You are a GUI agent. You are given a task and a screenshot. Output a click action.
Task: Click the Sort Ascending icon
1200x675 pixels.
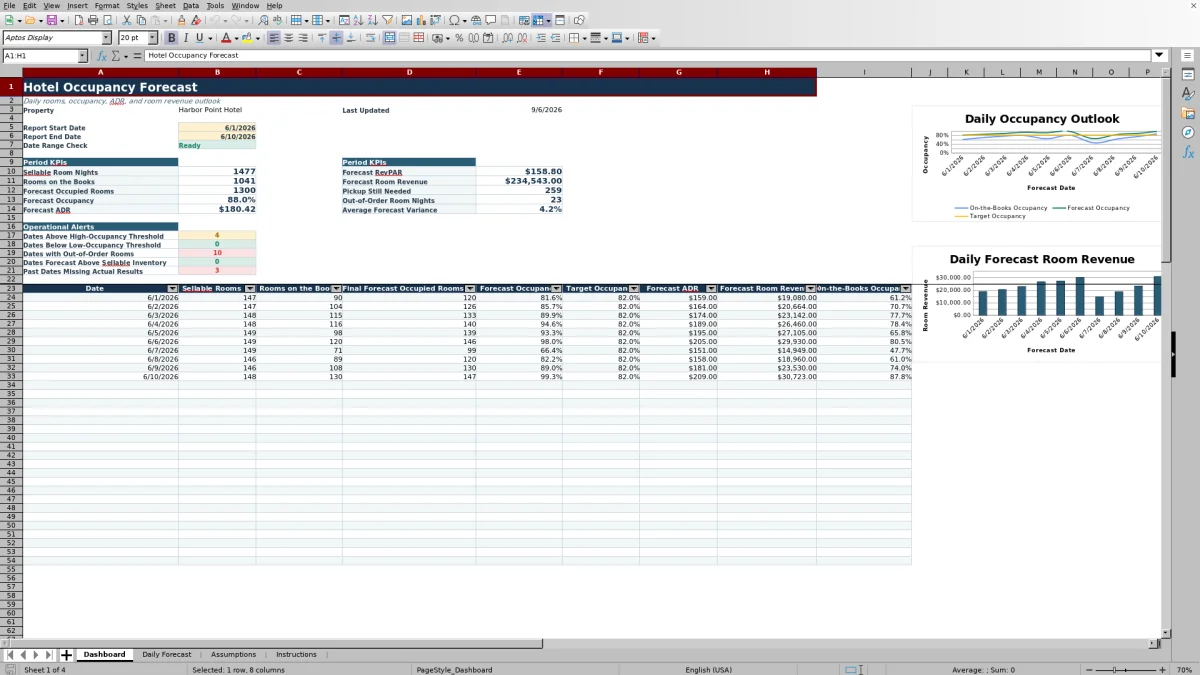[357, 20]
